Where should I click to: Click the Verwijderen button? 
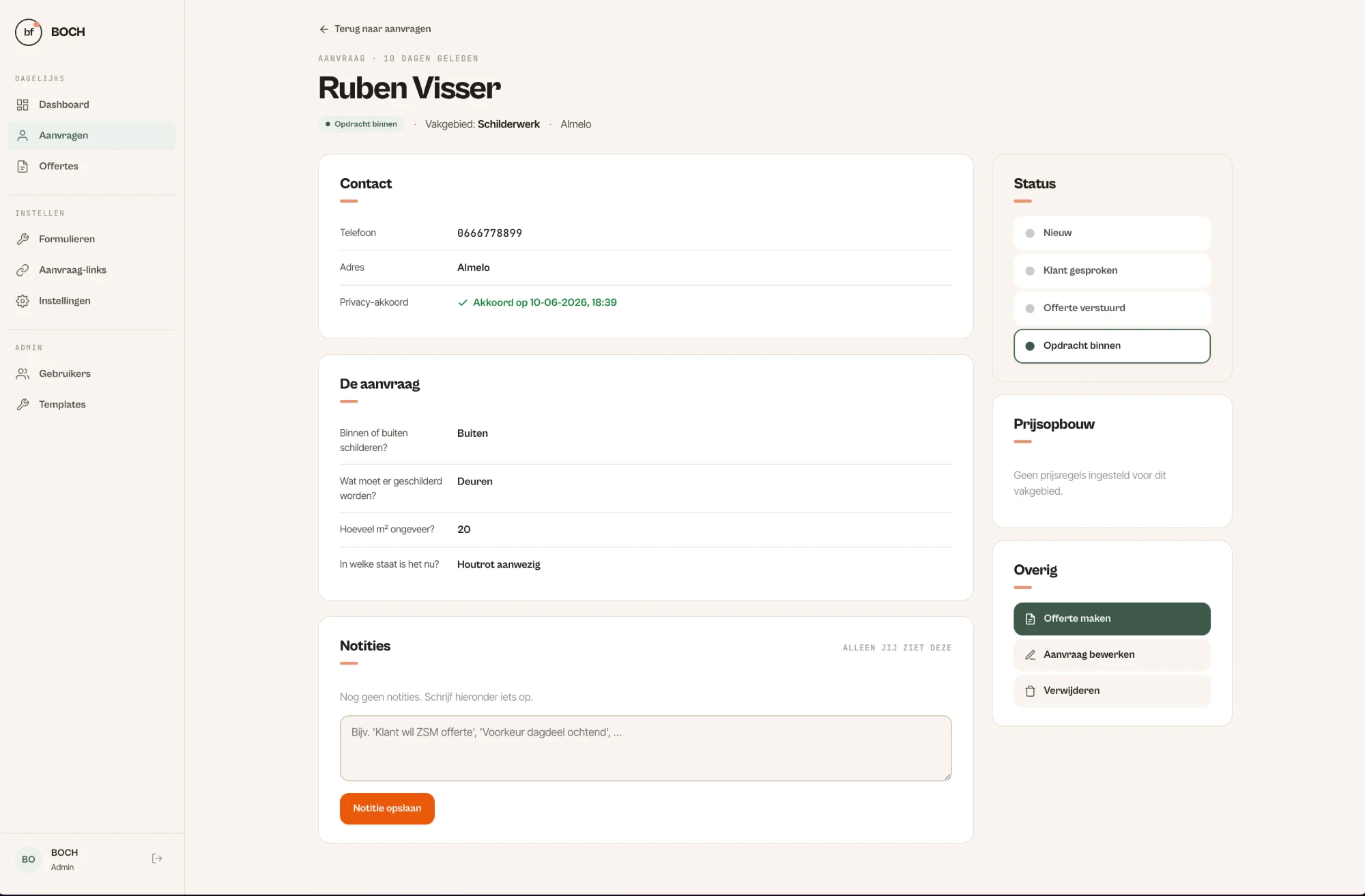click(1112, 691)
